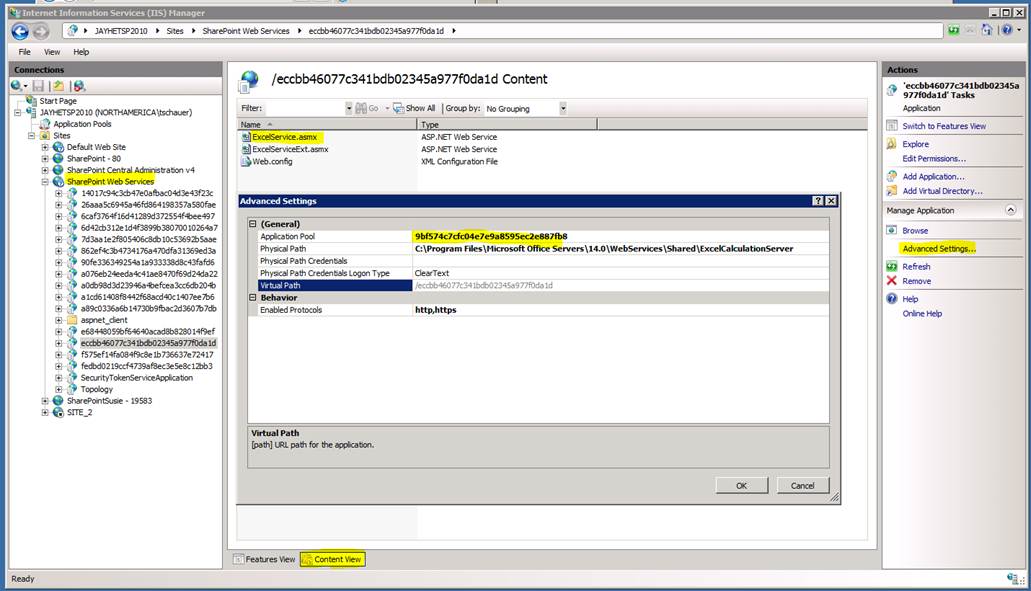Cancel the Advanced Settings dialog
Screen dimensions: 1031x591
pyautogui.click(x=803, y=486)
